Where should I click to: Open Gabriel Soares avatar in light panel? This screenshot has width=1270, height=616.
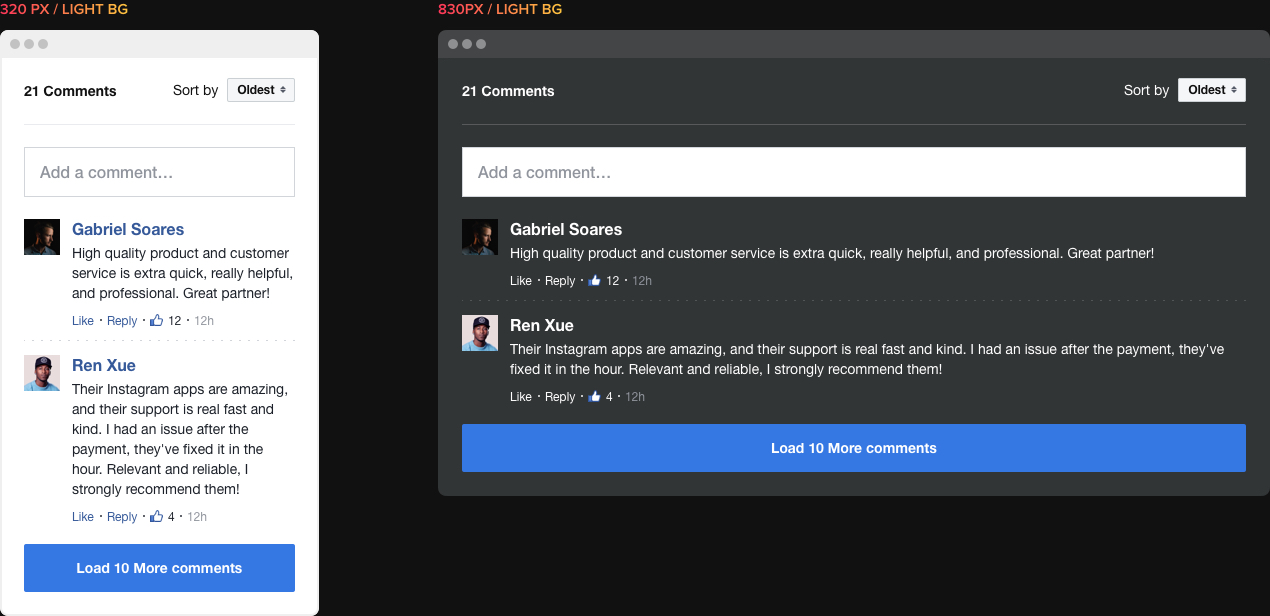coord(42,237)
